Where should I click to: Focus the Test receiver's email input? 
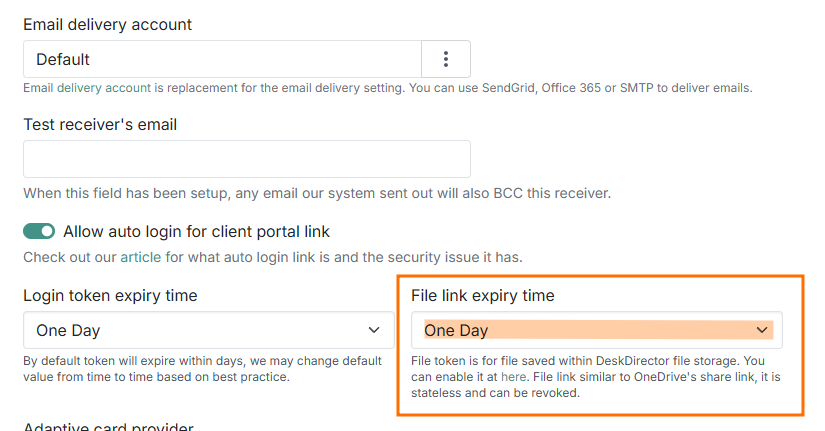246,159
